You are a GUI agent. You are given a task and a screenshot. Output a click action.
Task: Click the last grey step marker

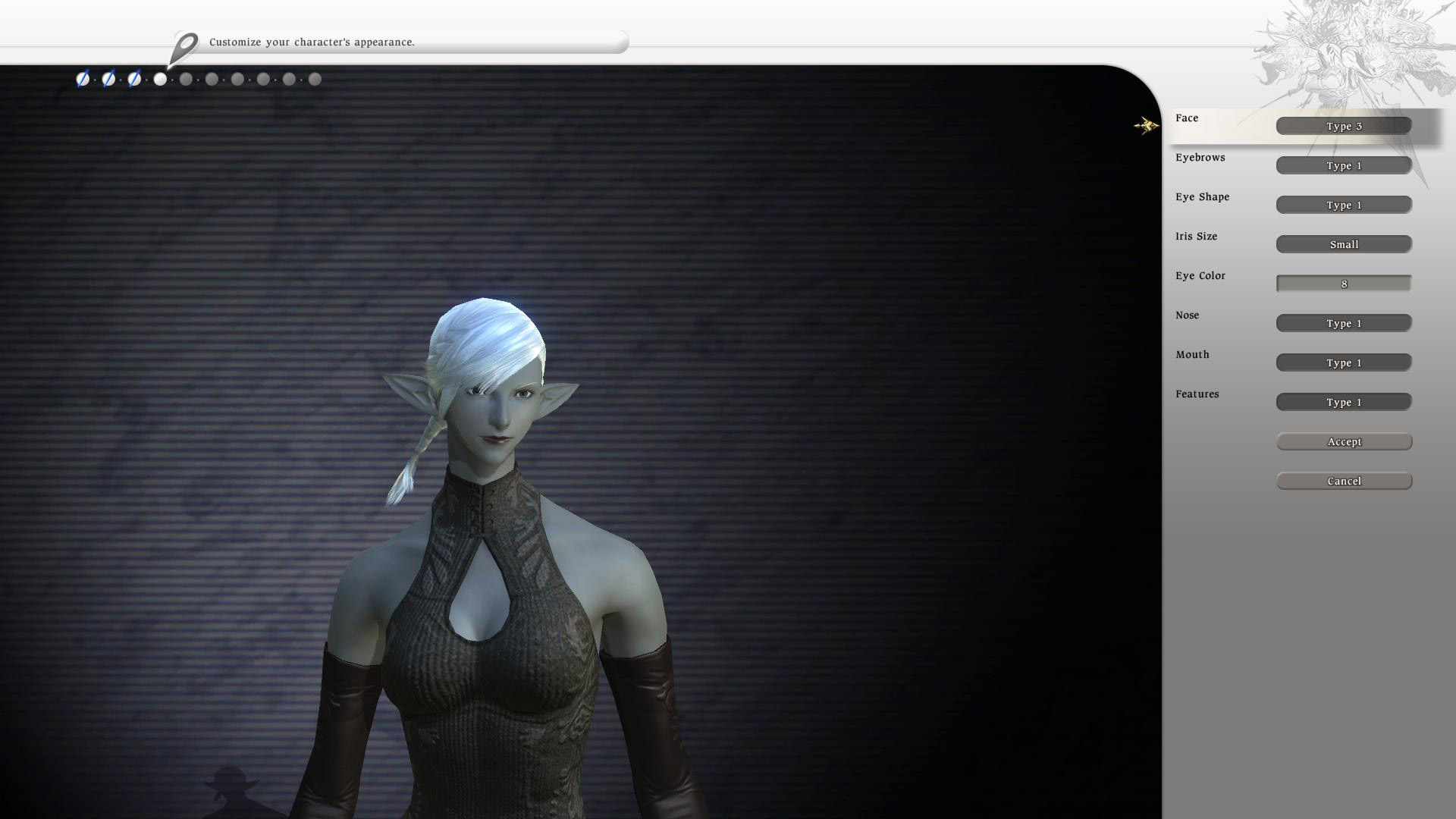(x=315, y=79)
